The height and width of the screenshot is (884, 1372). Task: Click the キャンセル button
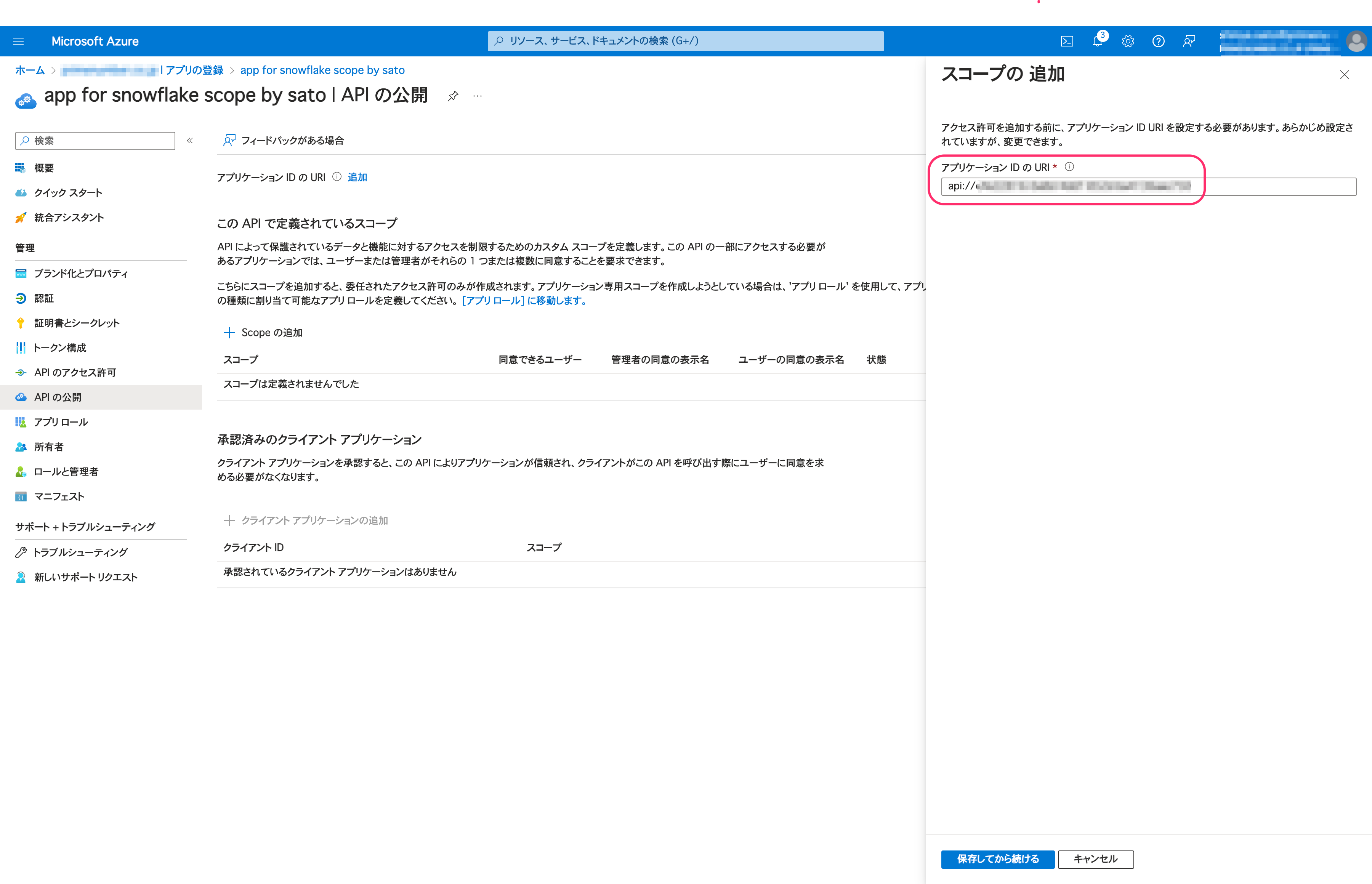coord(1095,859)
